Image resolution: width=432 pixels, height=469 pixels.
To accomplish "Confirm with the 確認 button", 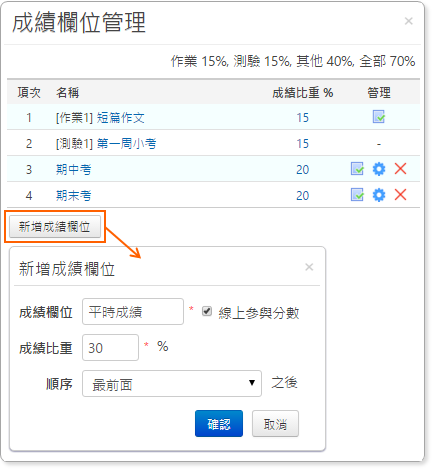I will click(219, 423).
